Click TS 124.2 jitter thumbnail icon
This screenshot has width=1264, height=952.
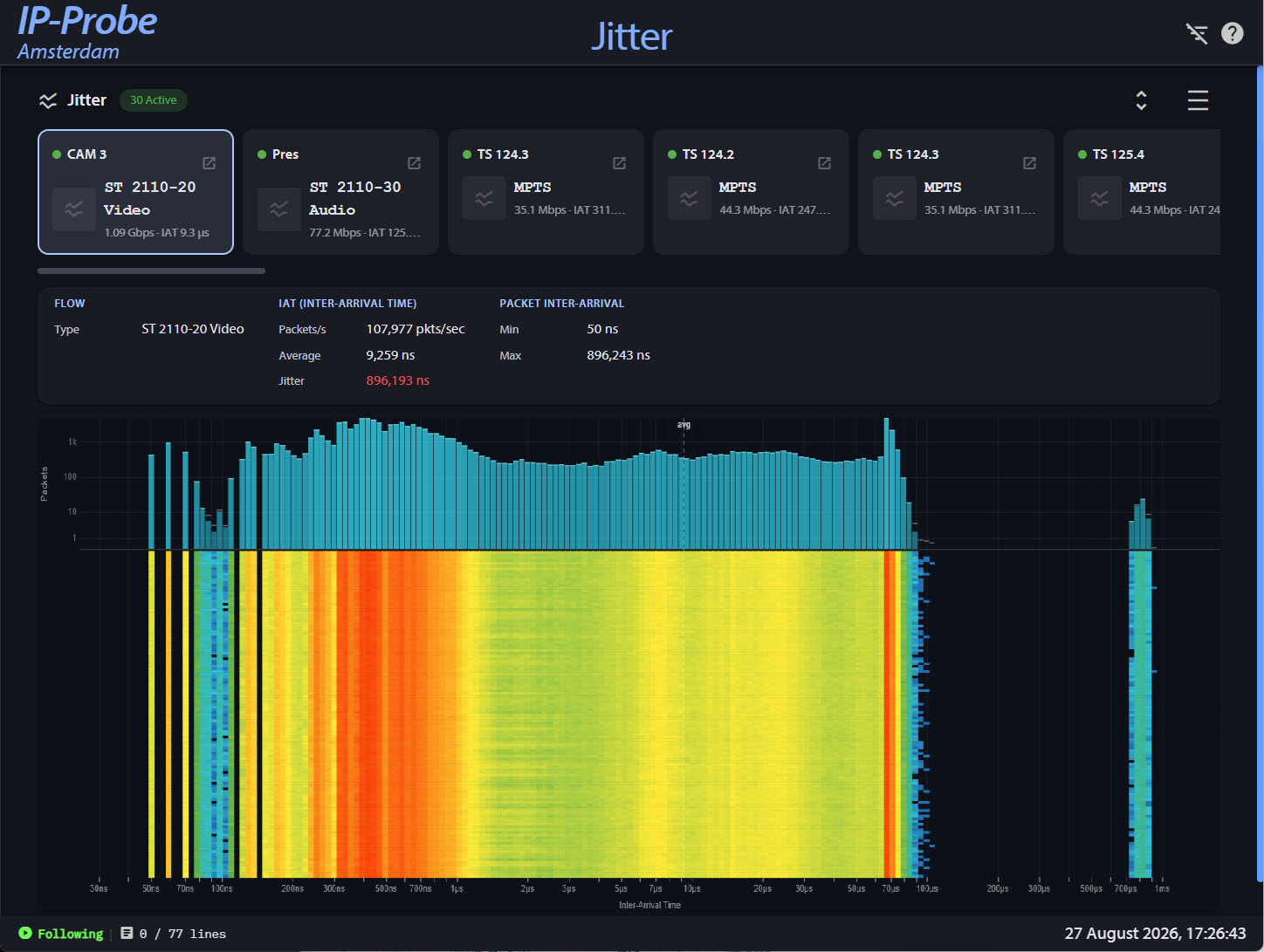[x=690, y=198]
